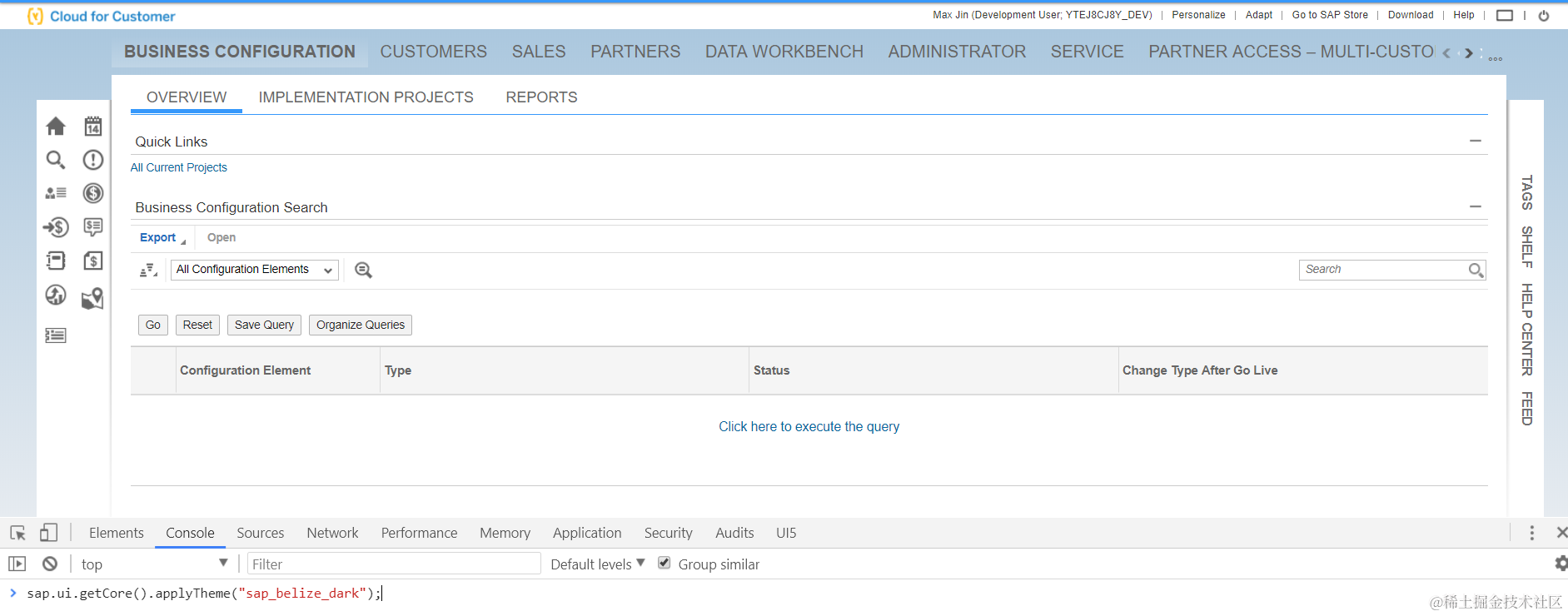Open the Service work center
The width and height of the screenshot is (1568, 616).
[x=1088, y=52]
